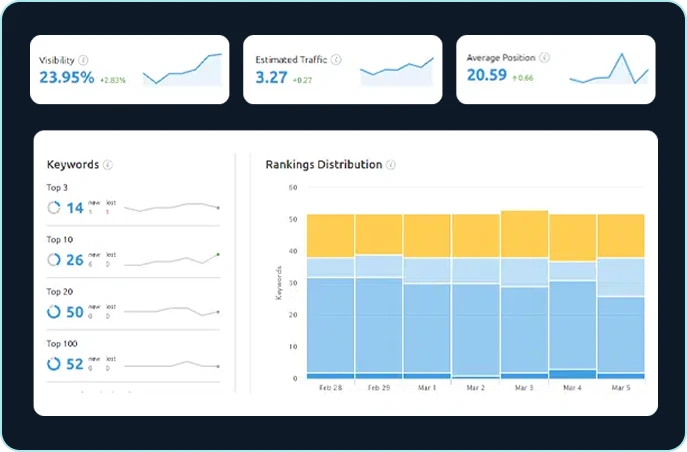Click the info icon beside Estimated Traffic
687x452 pixels.
(x=335, y=60)
